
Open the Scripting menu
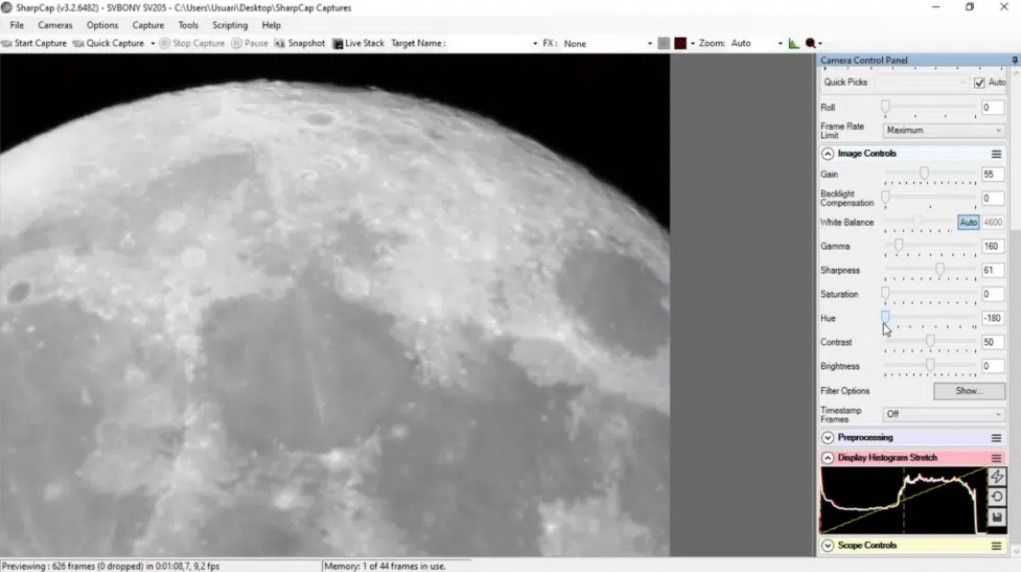coord(230,25)
